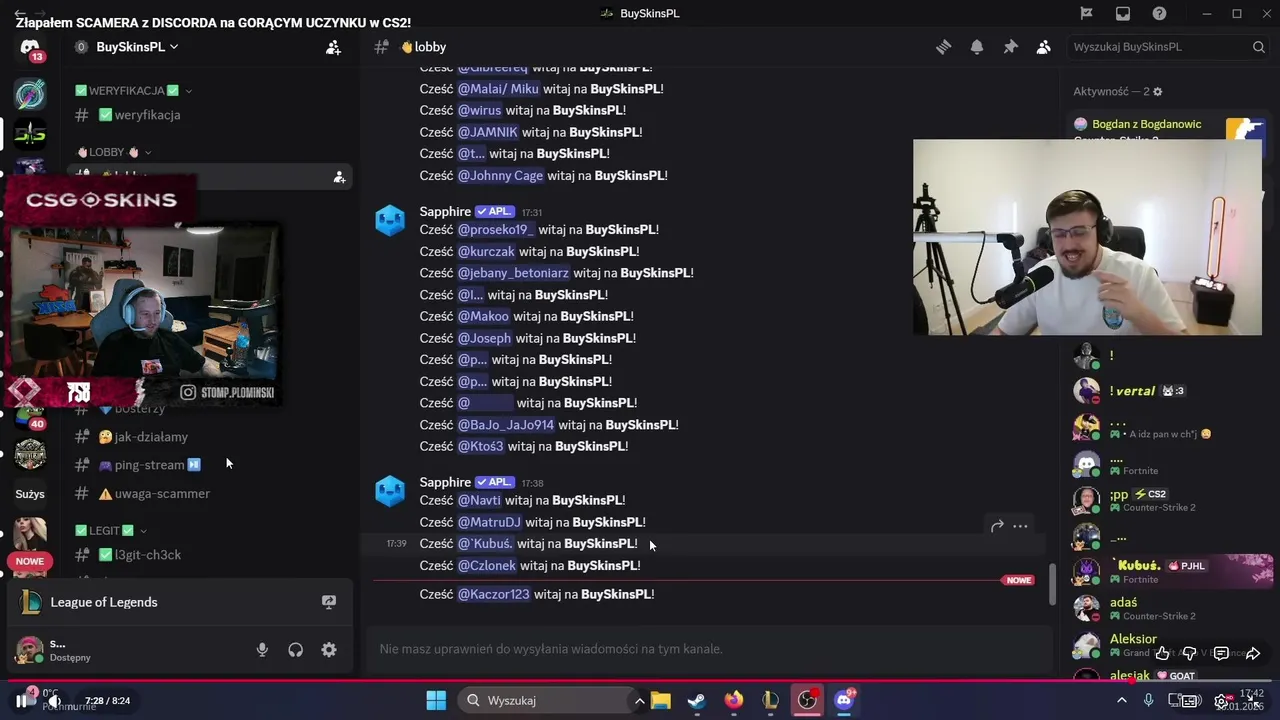This screenshot has width=1280, height=720.
Task: Select member Aleksior in member list
Action: (x=1133, y=639)
